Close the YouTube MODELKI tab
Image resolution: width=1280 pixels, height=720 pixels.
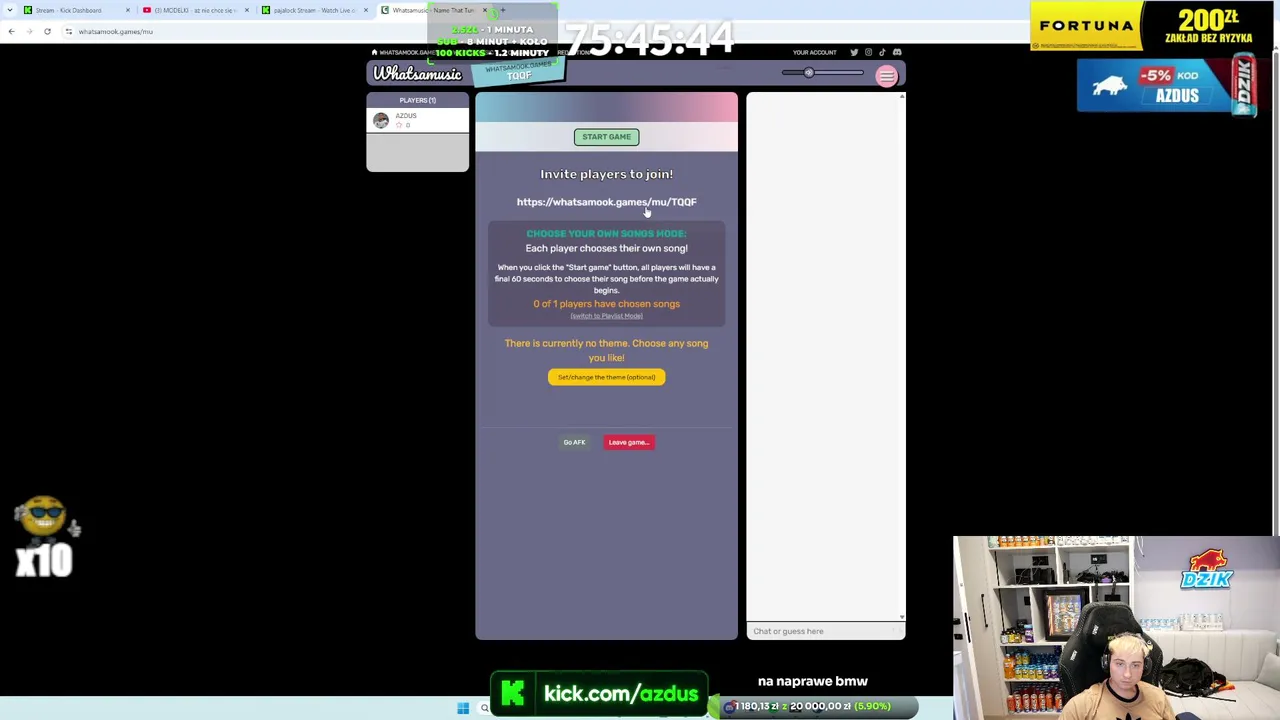246,10
